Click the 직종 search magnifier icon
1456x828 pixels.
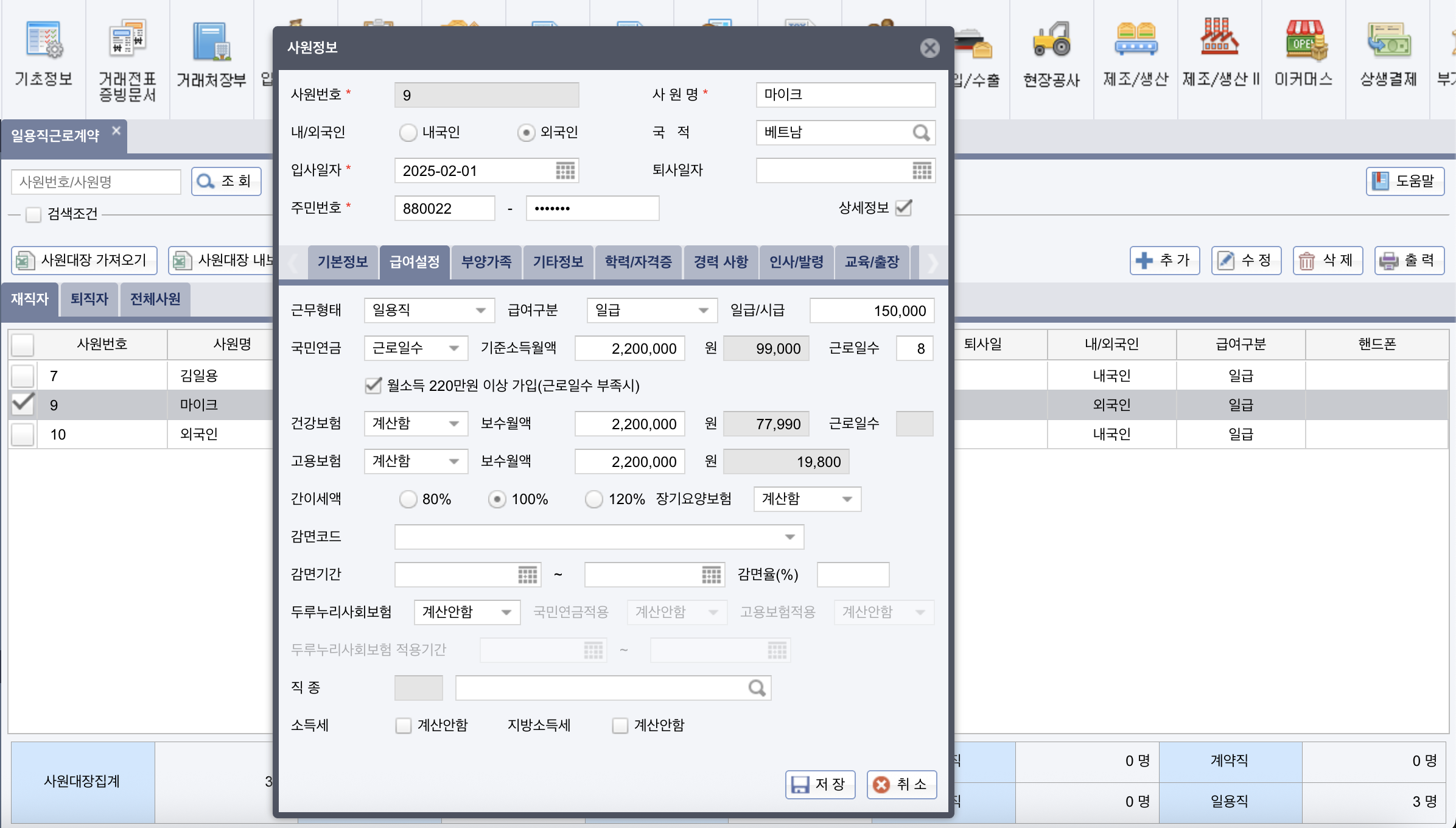tap(757, 688)
